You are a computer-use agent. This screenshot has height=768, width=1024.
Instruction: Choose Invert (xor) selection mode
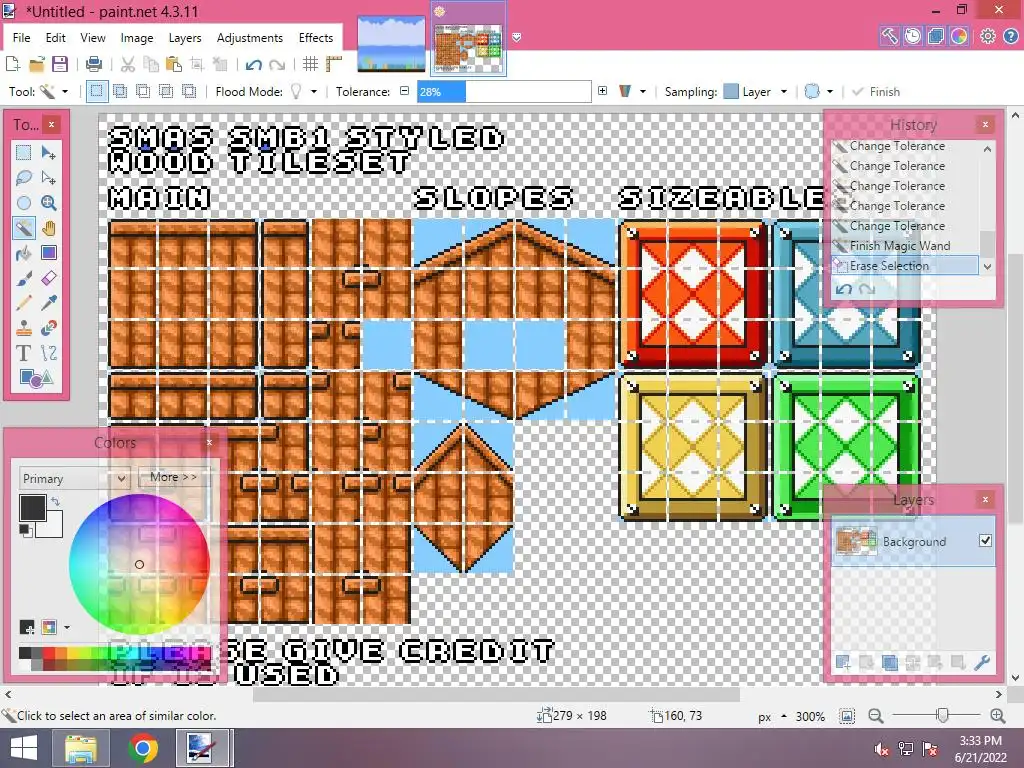pos(189,91)
